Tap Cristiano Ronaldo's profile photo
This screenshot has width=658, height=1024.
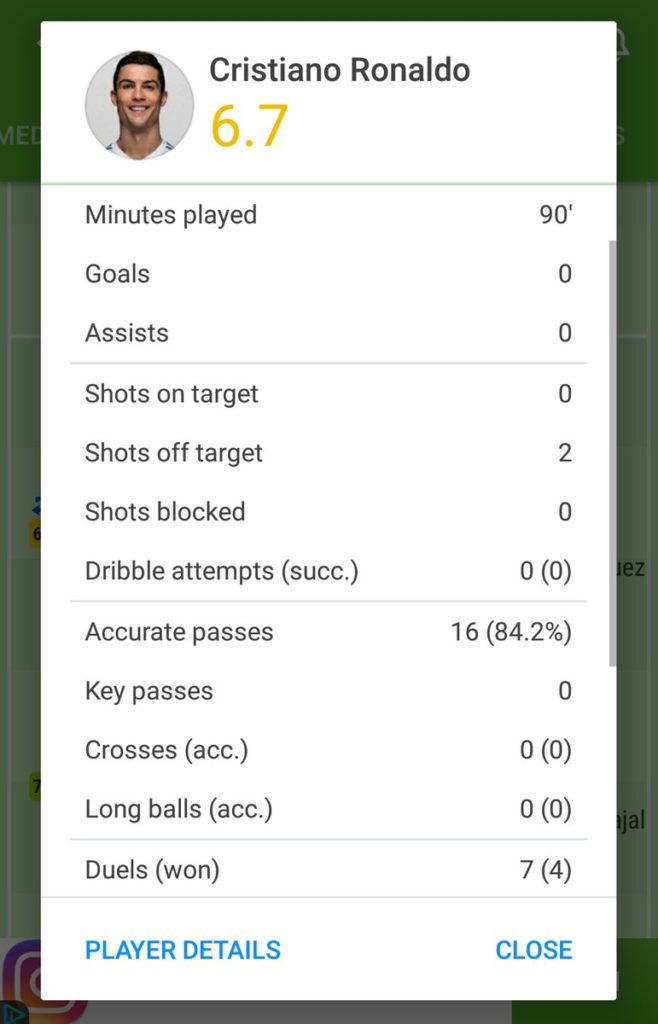coord(139,105)
